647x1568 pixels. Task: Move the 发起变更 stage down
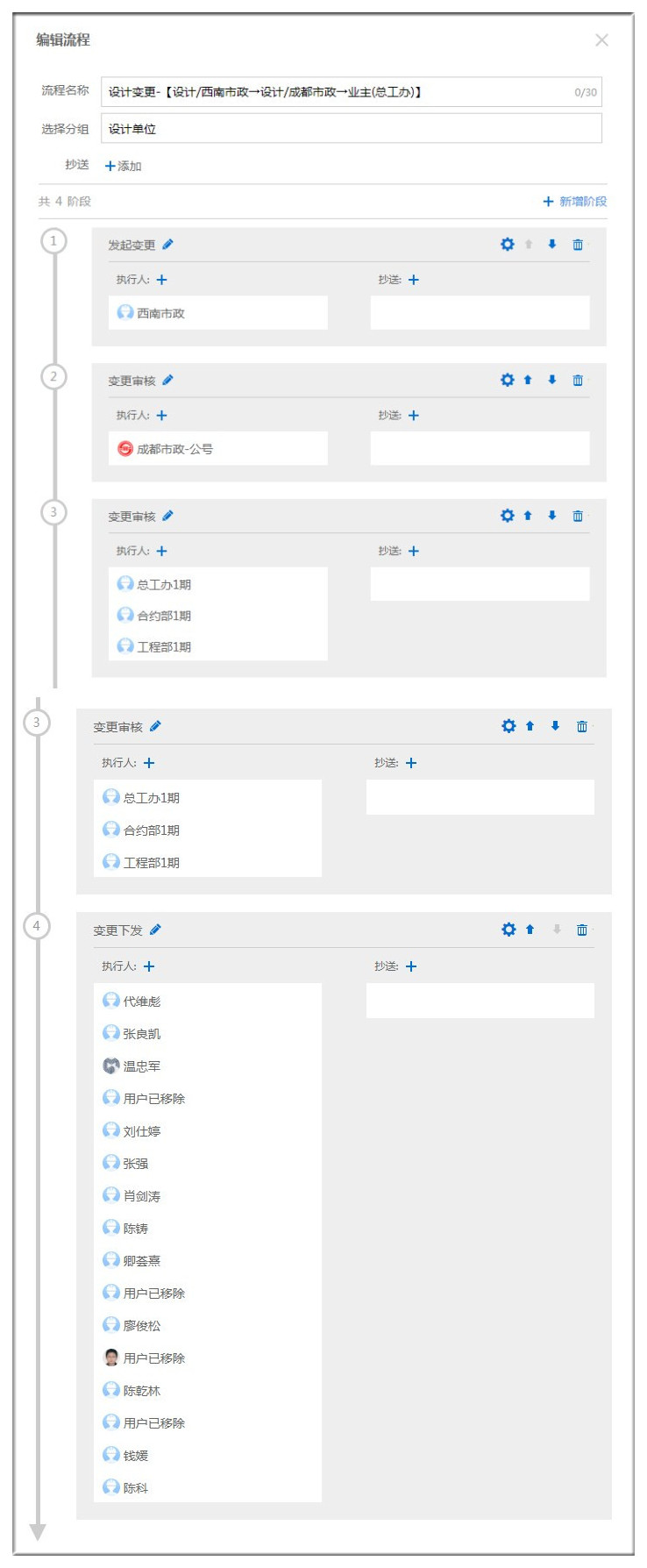552,245
